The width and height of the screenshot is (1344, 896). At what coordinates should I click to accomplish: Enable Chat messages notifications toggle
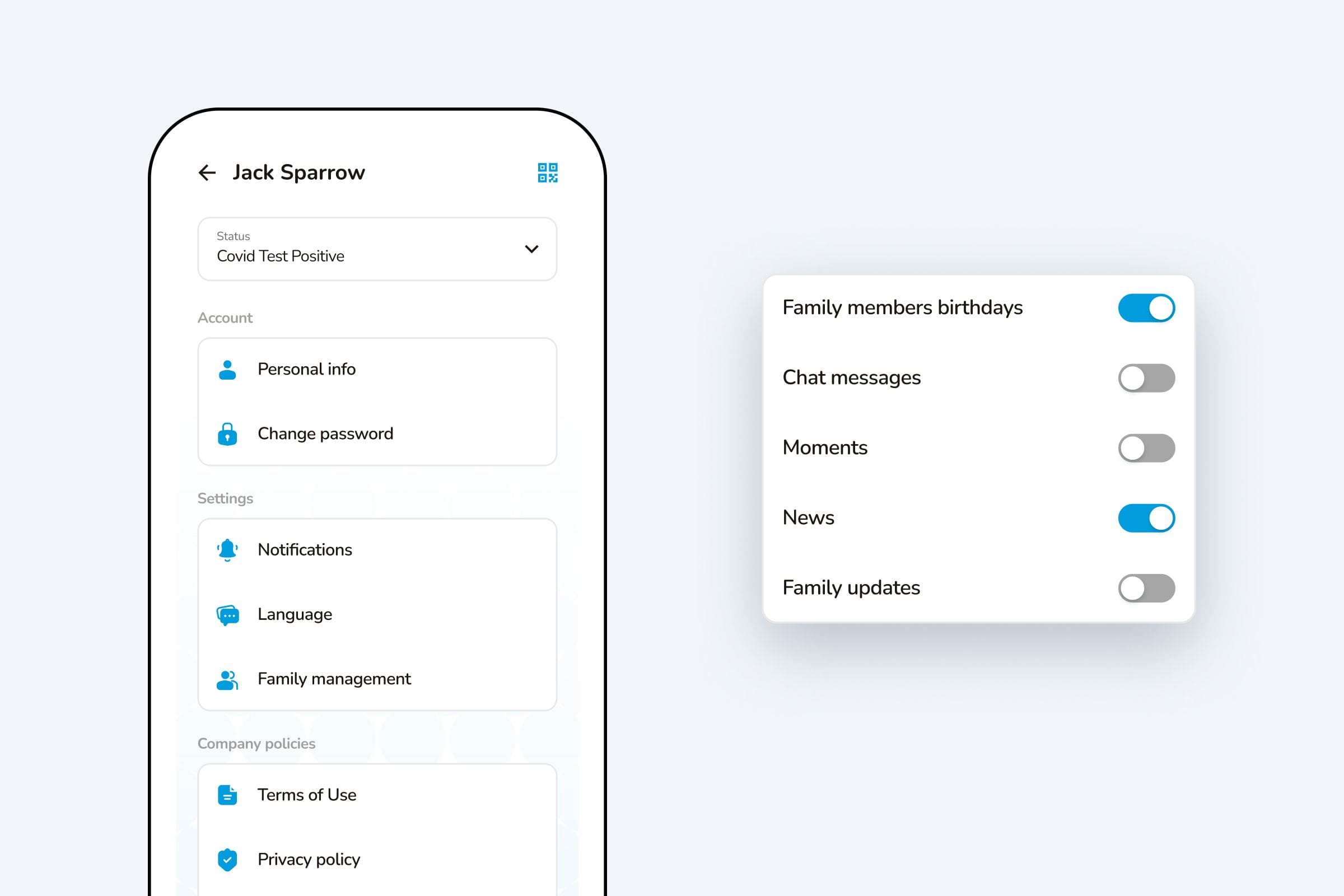pos(1146,377)
